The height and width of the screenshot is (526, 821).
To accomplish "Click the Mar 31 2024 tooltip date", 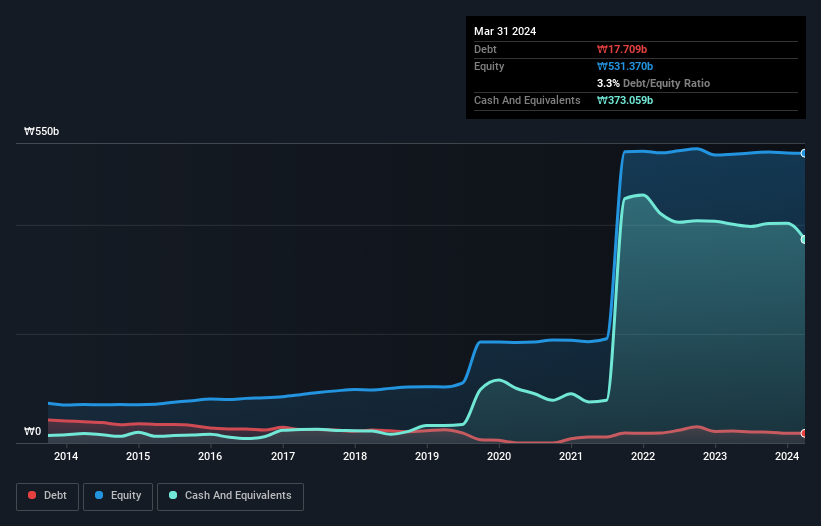I will pyautogui.click(x=505, y=31).
